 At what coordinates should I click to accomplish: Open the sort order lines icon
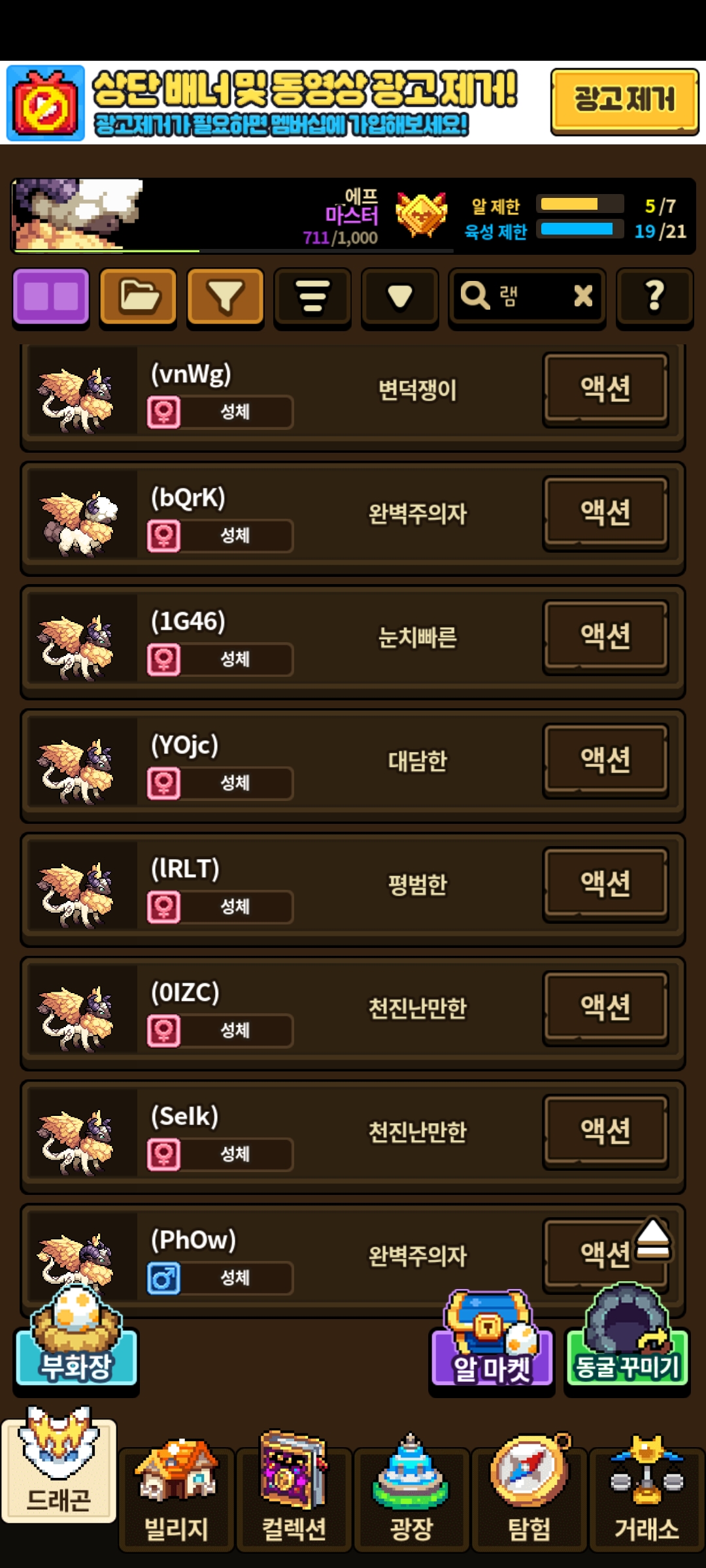(312, 297)
